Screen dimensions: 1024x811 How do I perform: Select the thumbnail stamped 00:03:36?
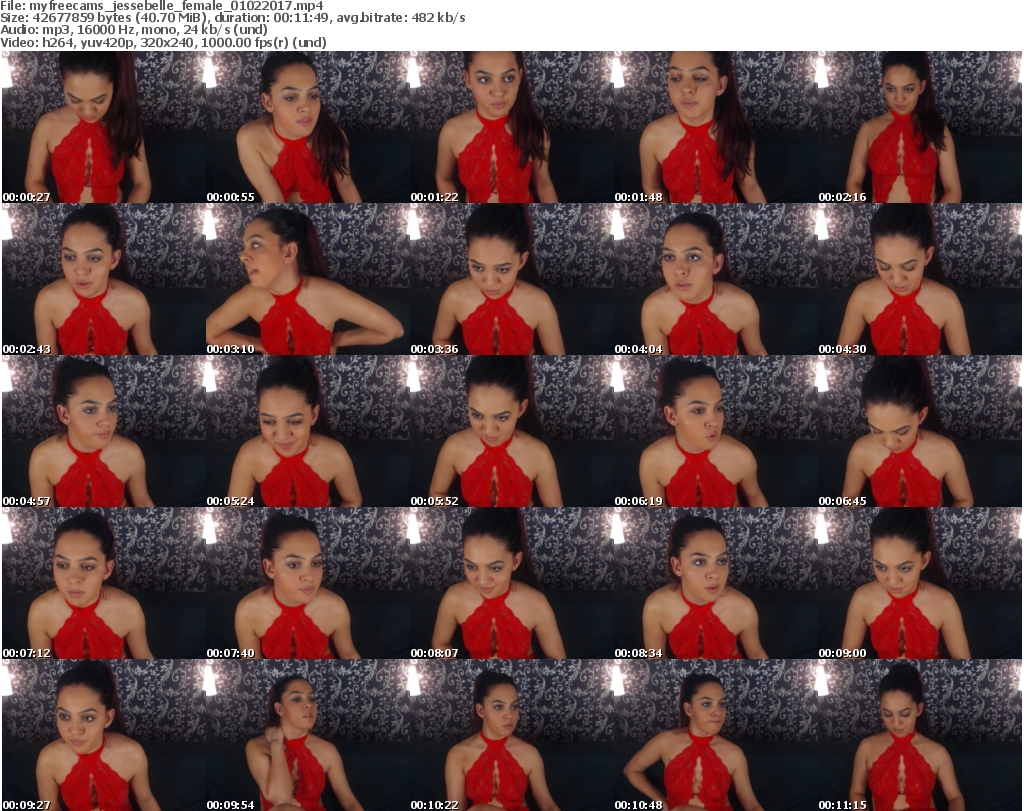tap(512, 279)
